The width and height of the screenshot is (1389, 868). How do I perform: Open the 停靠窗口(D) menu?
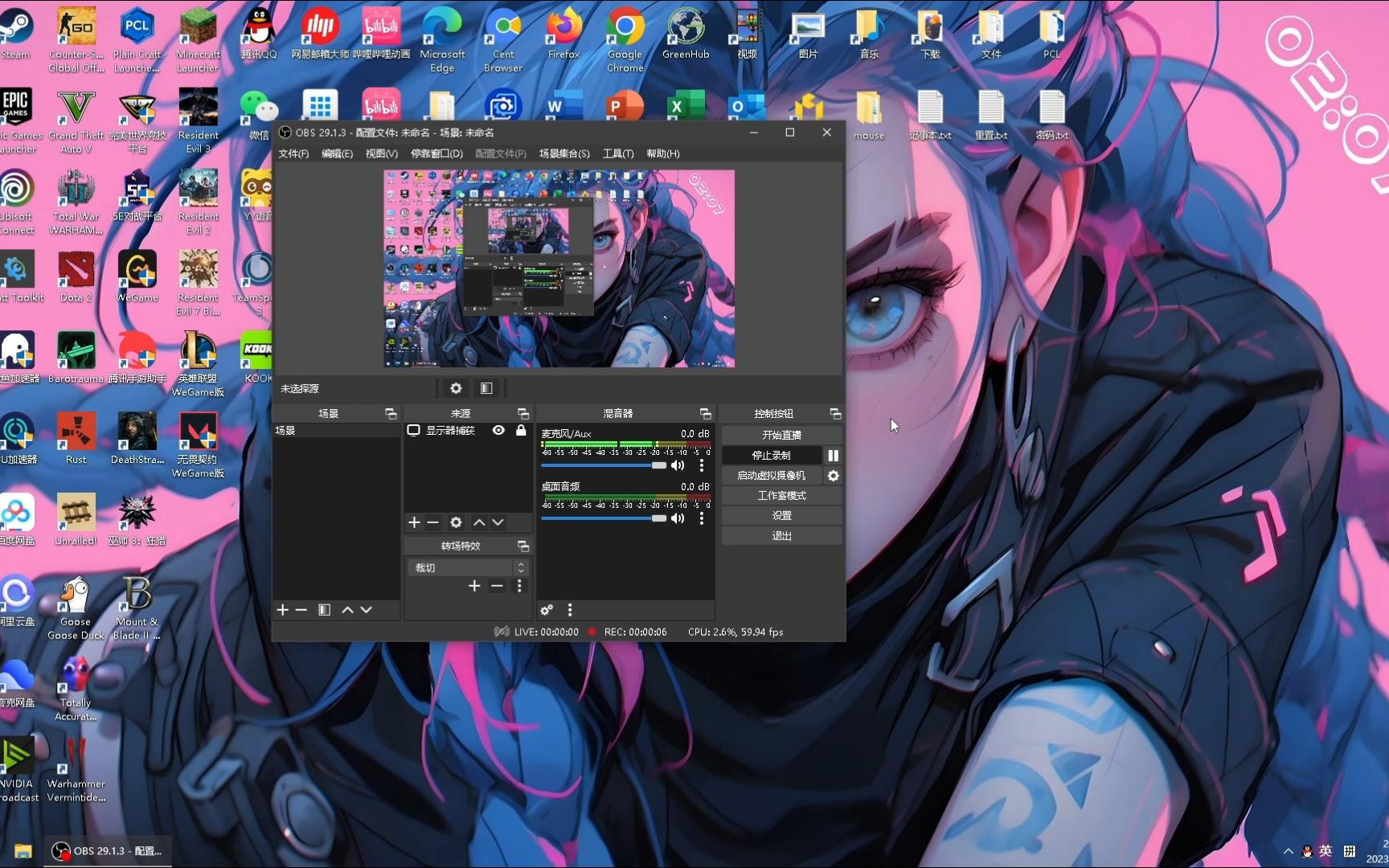click(436, 154)
